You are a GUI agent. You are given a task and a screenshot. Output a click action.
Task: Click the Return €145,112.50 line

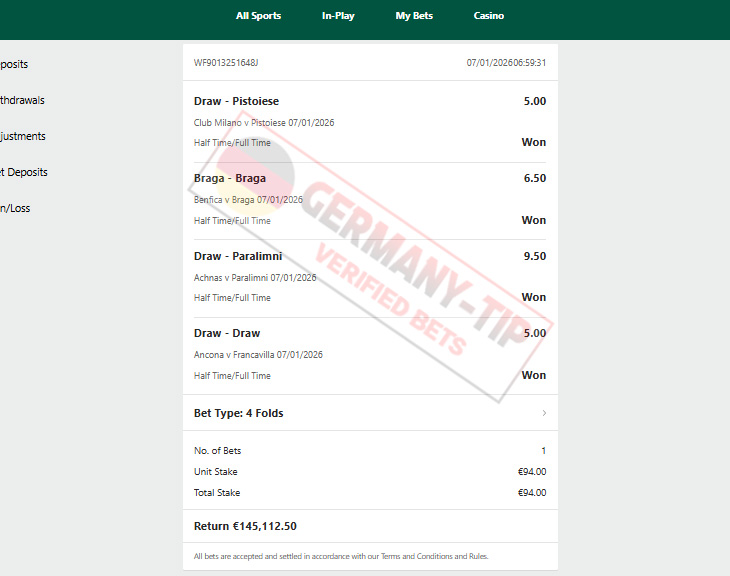coord(245,526)
